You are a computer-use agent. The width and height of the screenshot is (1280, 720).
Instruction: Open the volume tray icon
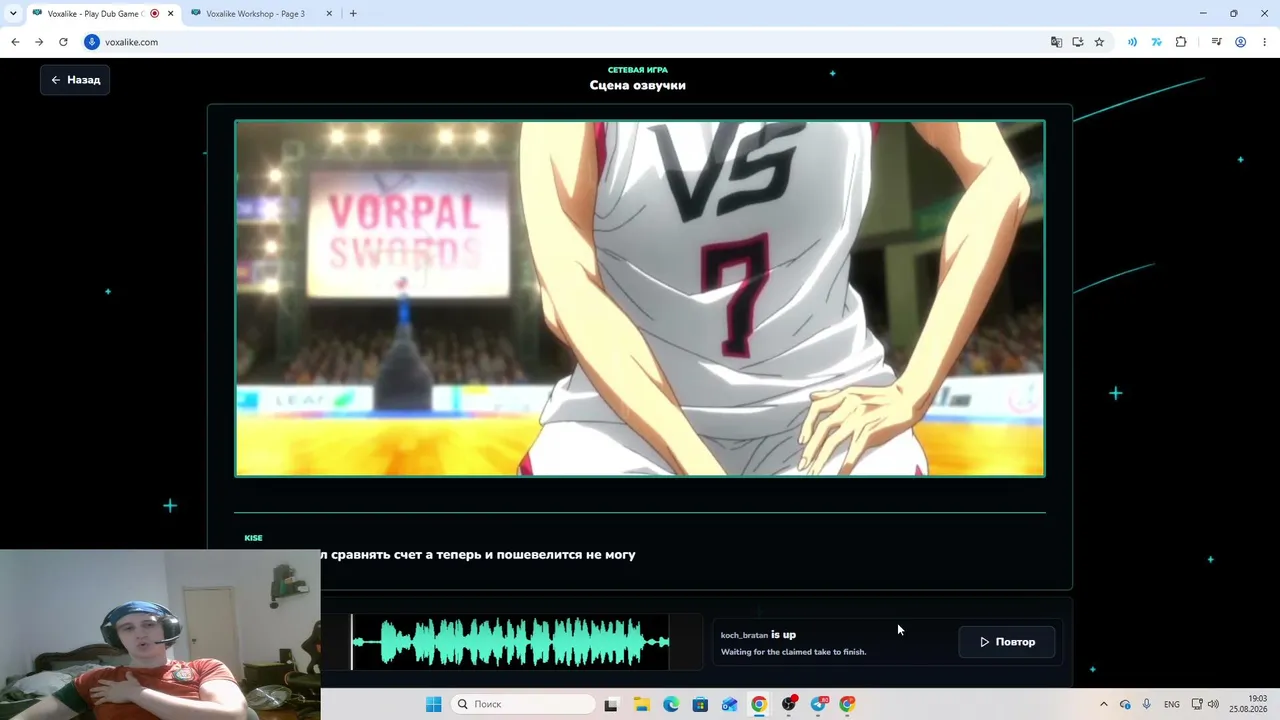pos(1213,704)
